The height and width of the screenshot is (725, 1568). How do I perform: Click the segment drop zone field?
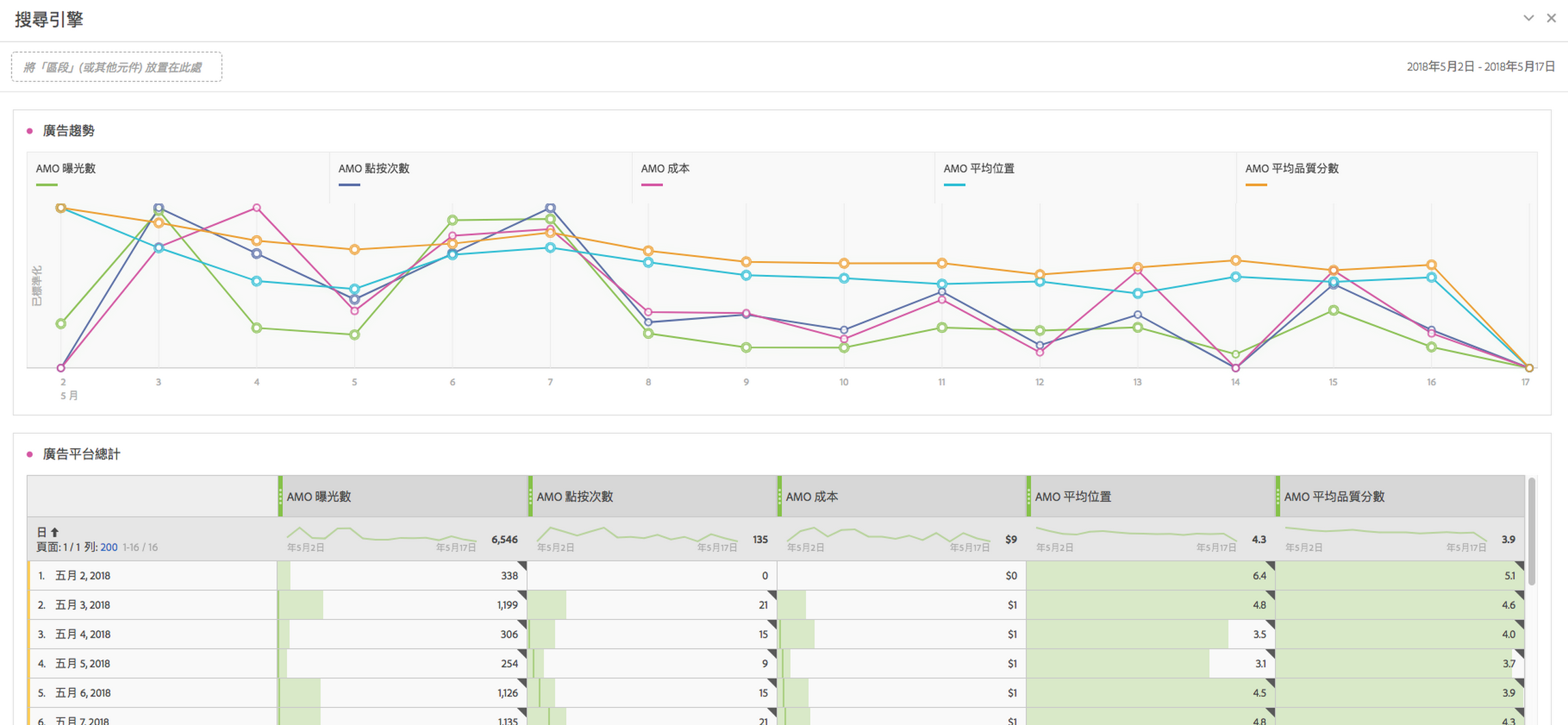[117, 67]
